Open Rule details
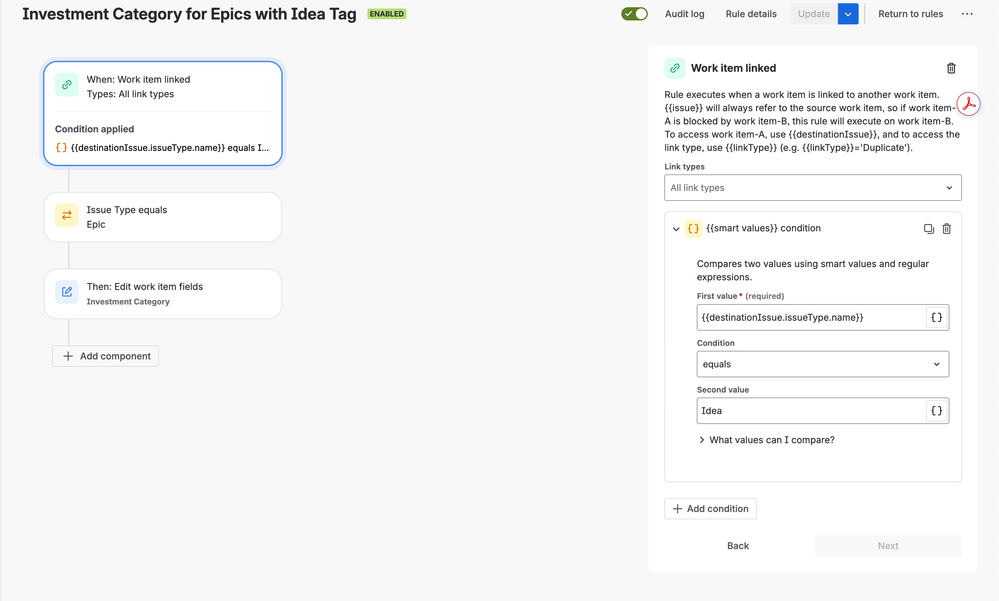This screenshot has height=601, width=999. coord(751,14)
